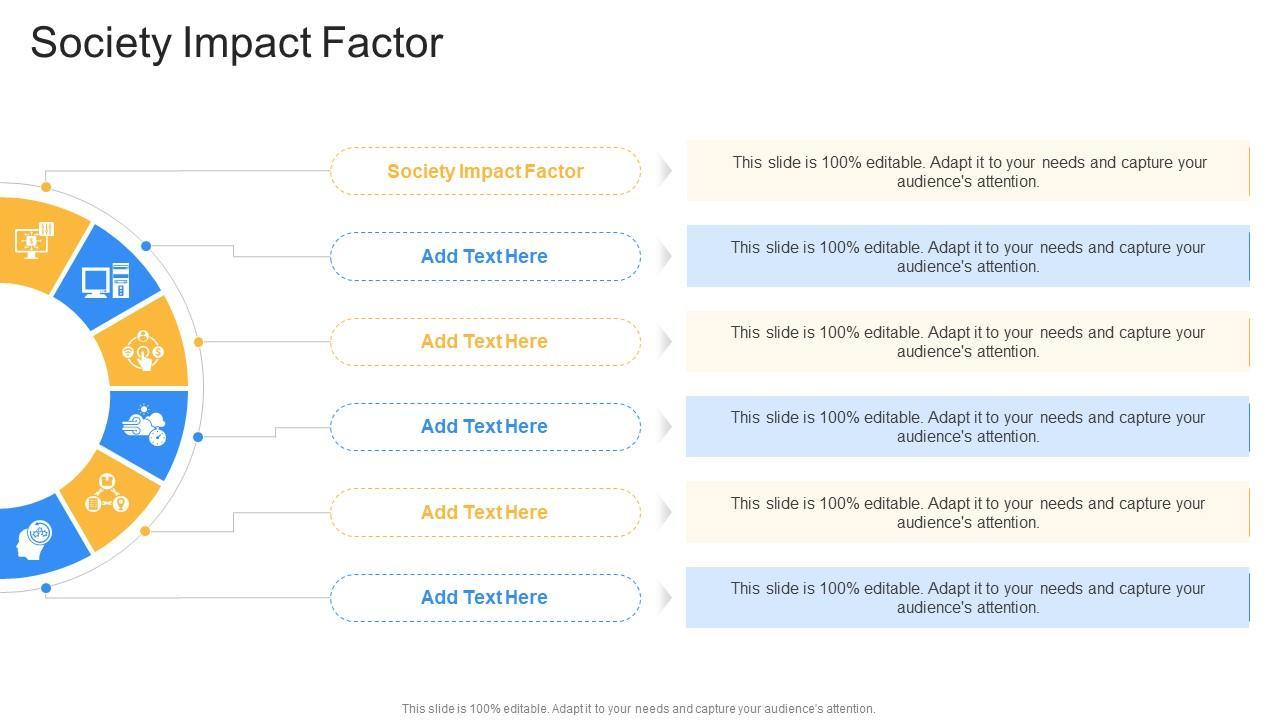Click the desktop computer tower icon
The height and width of the screenshot is (720, 1280).
(106, 281)
